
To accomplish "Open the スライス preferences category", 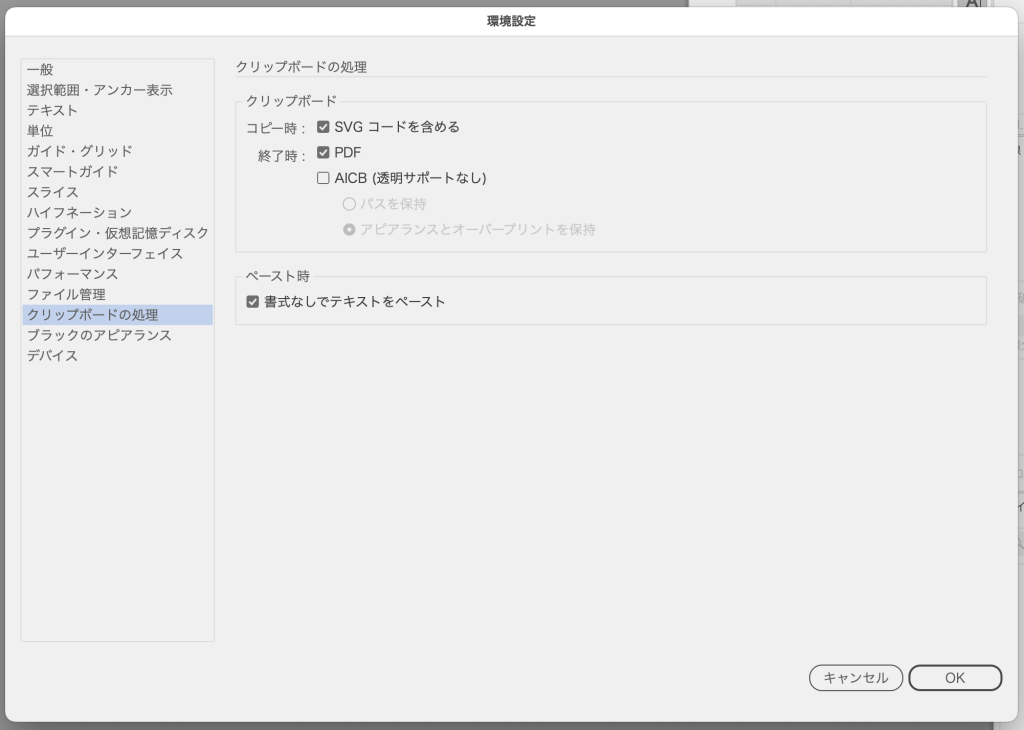I will [x=52, y=192].
